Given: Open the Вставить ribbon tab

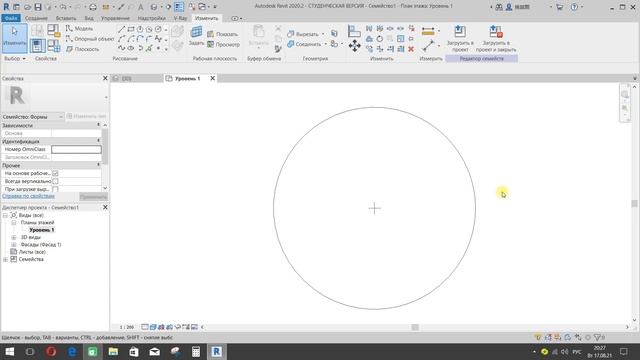Looking at the screenshot, I should (x=66, y=18).
